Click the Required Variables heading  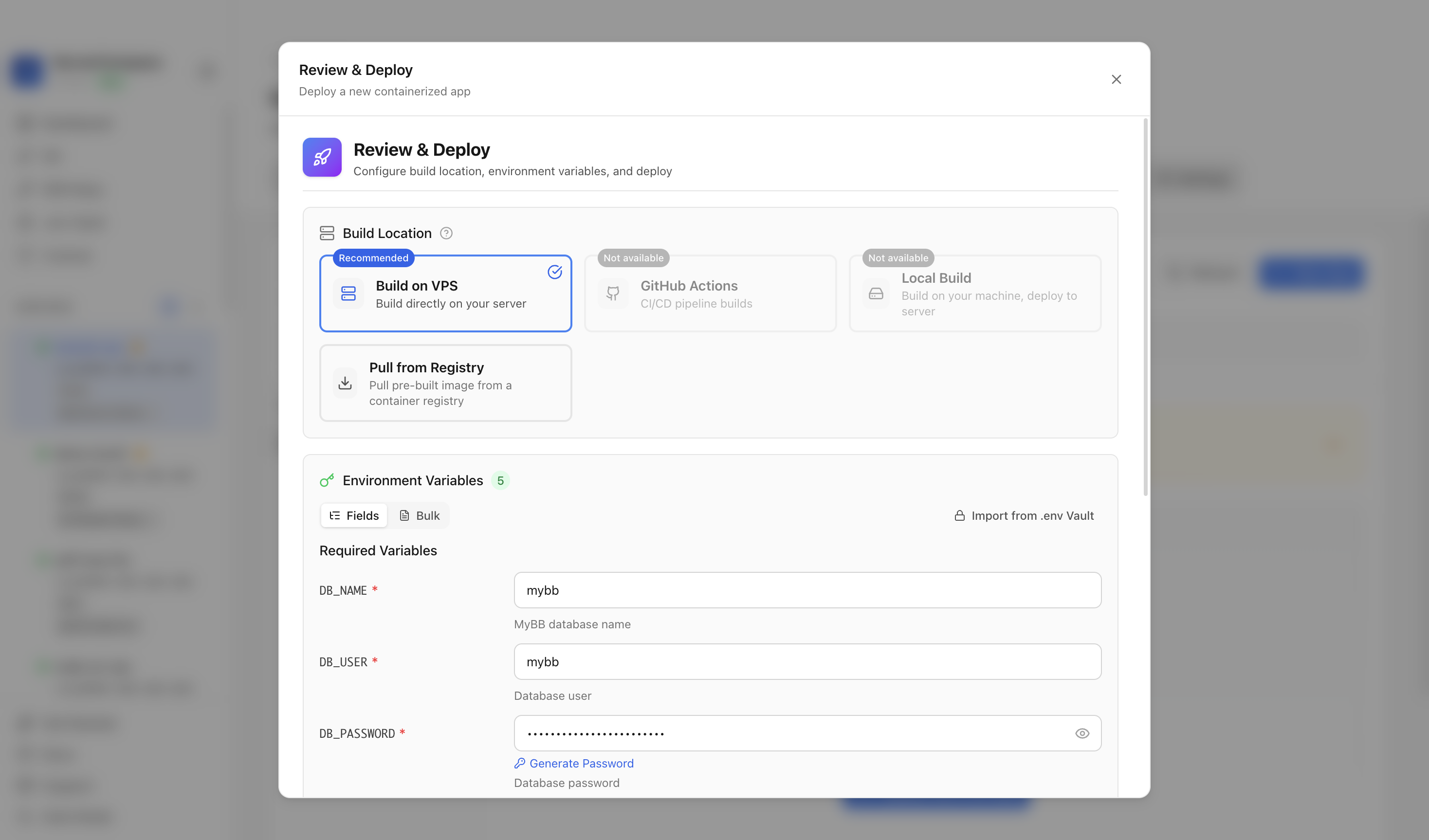click(378, 551)
